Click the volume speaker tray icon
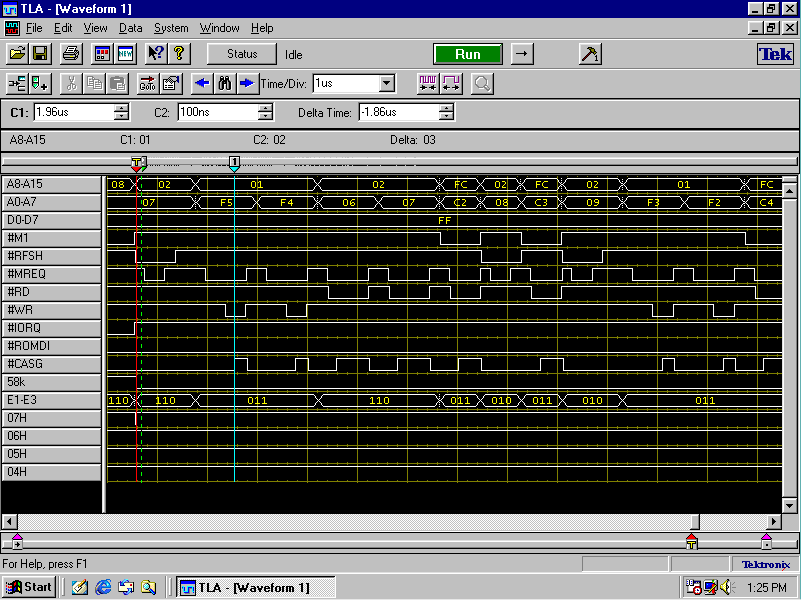 [725, 587]
